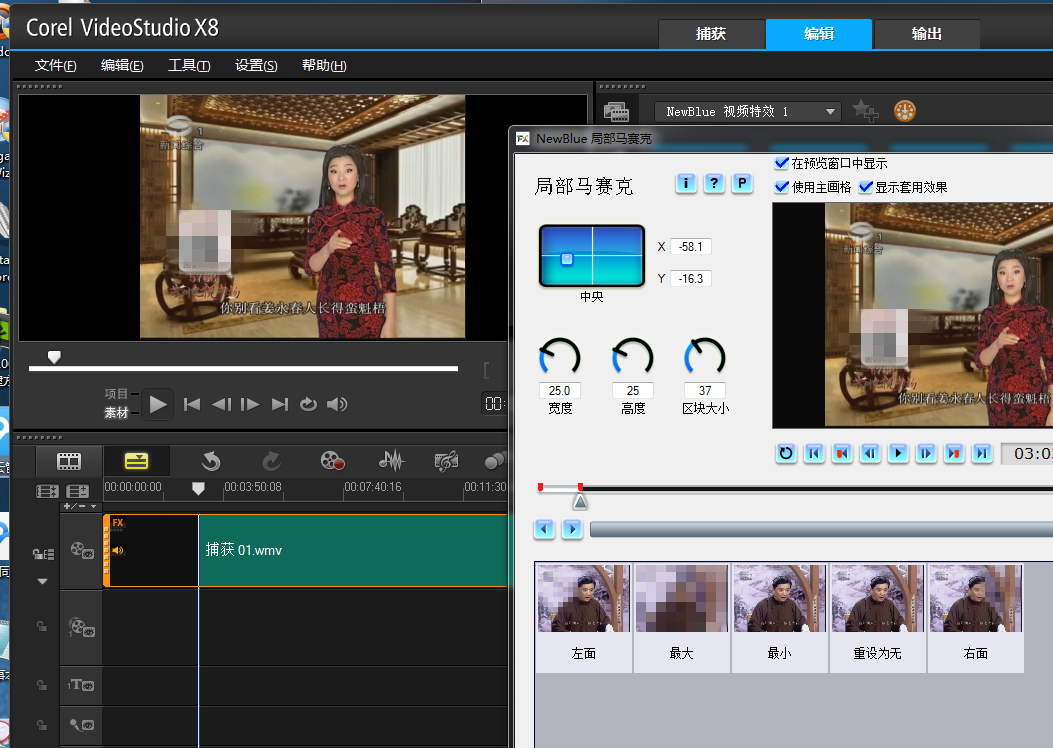
Task: Go to next keyframe in NewBlue preview
Action: pyautogui.click(x=954, y=453)
